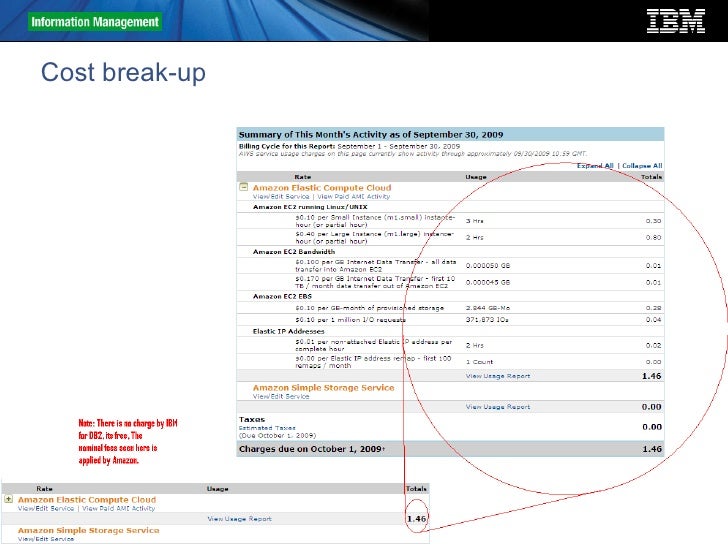
Task: Select the Cost break-up slide title
Action: point(123,72)
